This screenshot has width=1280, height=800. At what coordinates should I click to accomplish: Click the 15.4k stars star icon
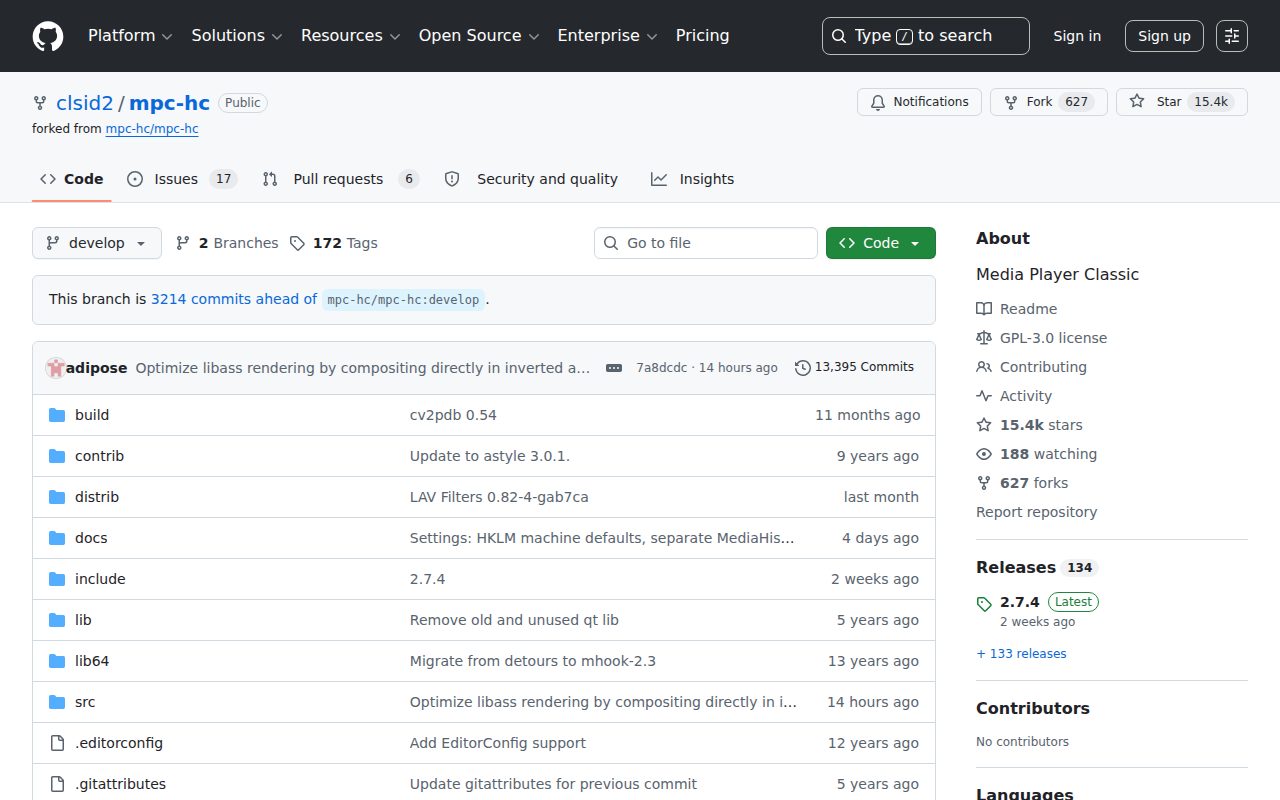[x=984, y=425]
